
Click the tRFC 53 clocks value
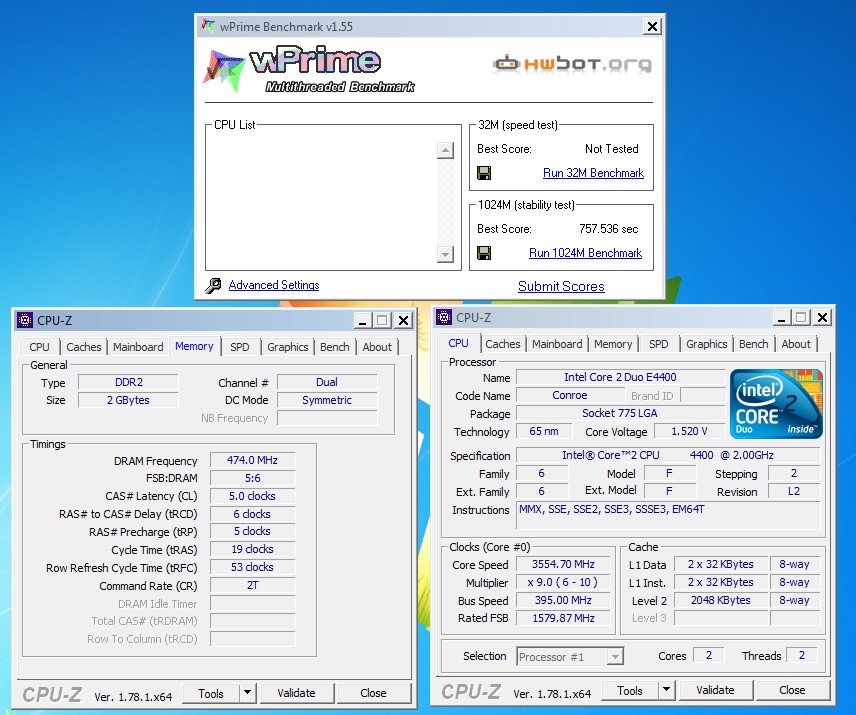[252, 567]
